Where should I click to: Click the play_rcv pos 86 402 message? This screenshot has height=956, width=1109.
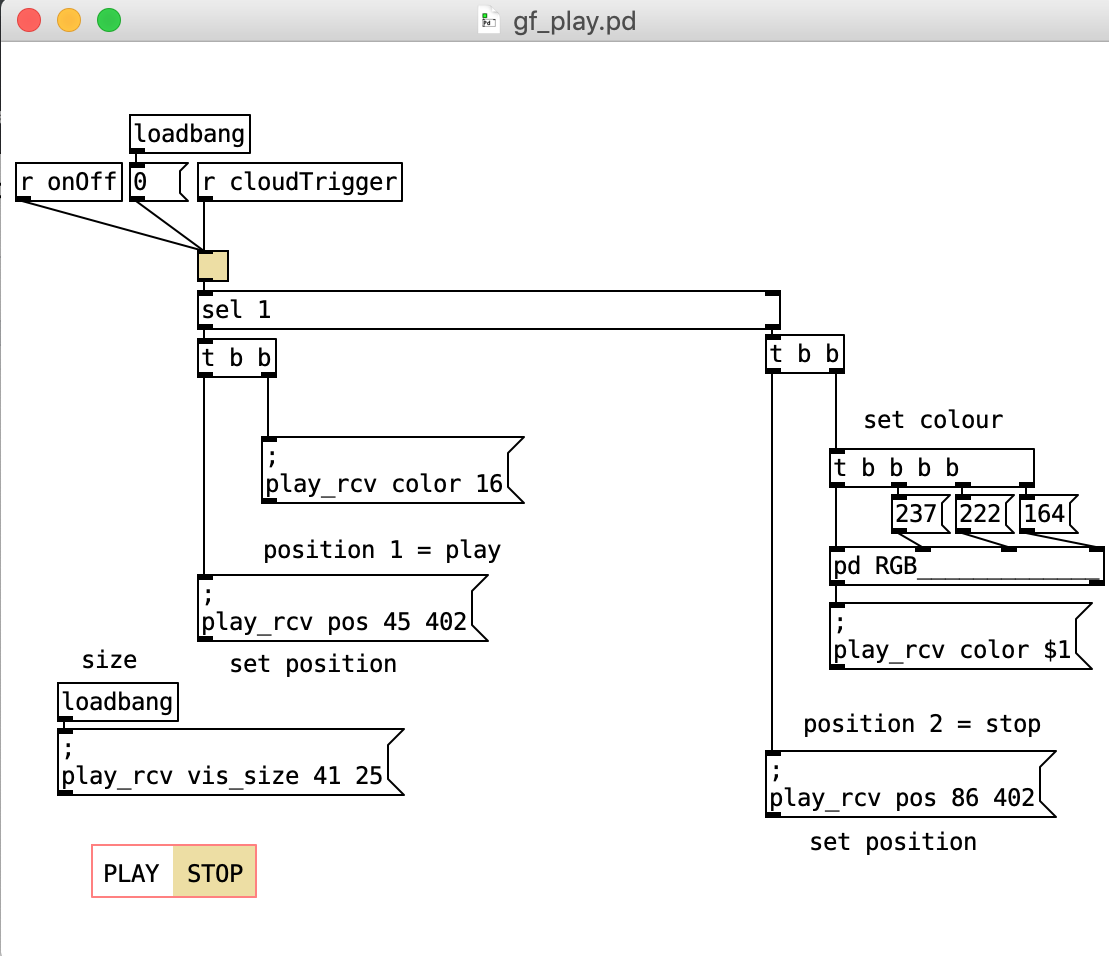[x=904, y=785]
